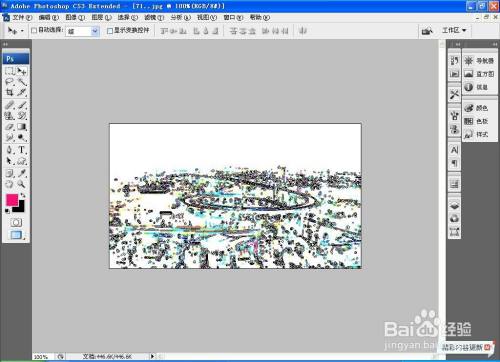Collapse the toolbox with double-arrow
Image resolution: width=500 pixels, height=362 pixels.
point(5,44)
